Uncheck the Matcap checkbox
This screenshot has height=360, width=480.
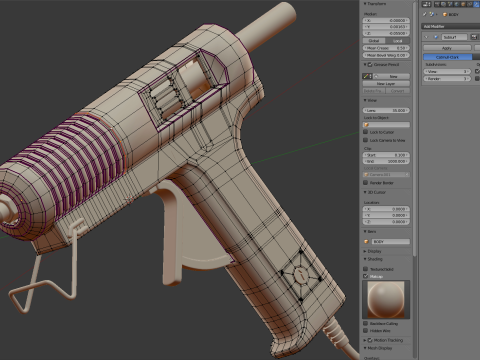[x=365, y=276]
